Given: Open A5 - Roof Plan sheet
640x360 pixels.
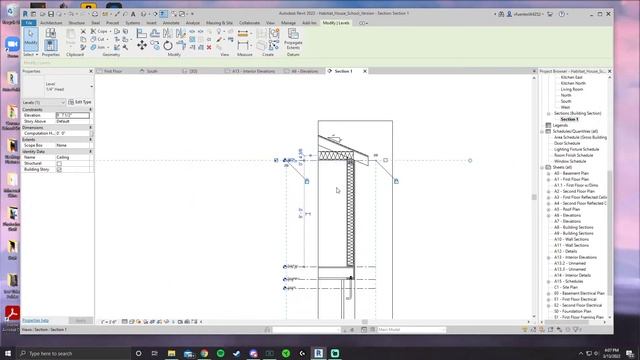Looking at the screenshot, I should click(x=567, y=209).
